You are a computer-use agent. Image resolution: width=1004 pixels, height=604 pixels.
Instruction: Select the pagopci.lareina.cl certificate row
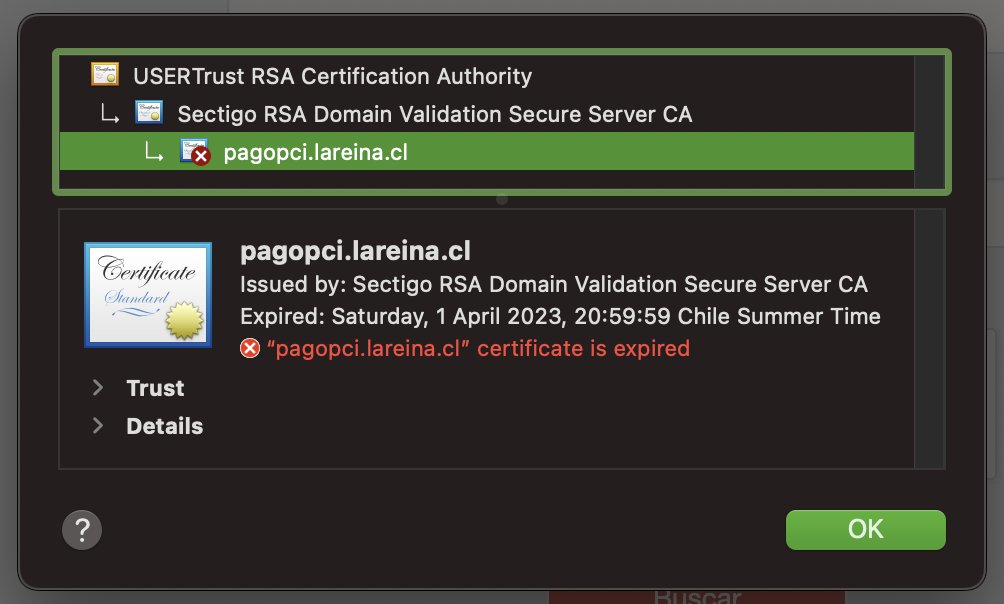(x=487, y=151)
